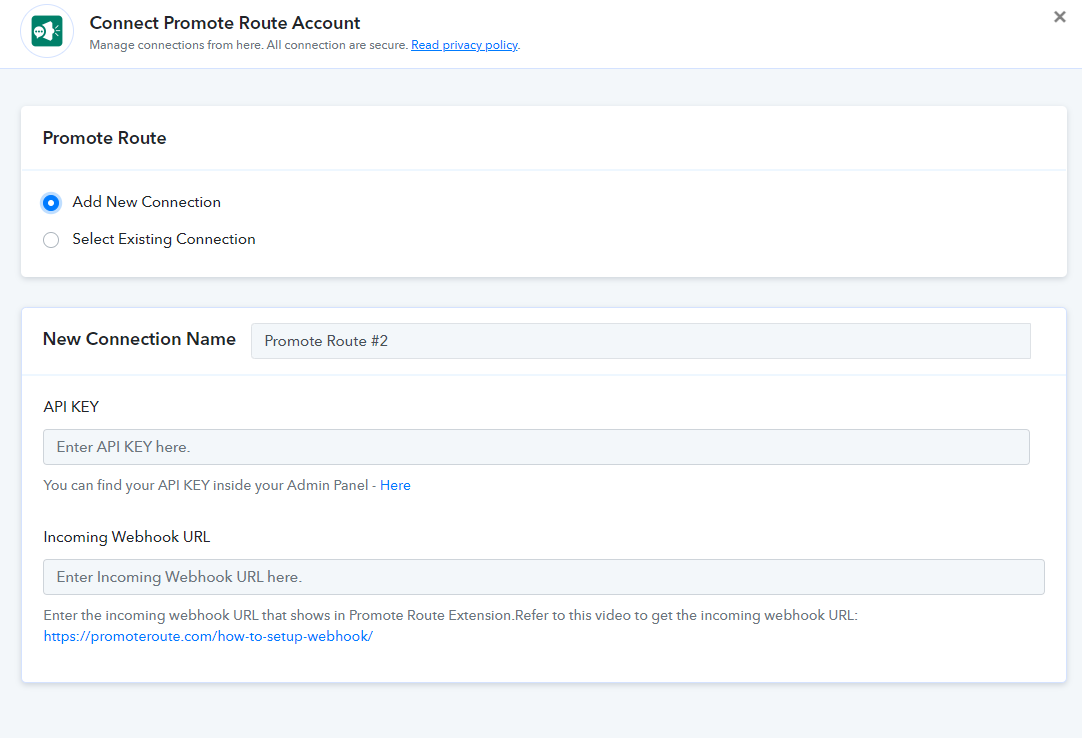Click the 'API KEY' field label
Viewport: 1082px width, 738px height.
[x=71, y=407]
